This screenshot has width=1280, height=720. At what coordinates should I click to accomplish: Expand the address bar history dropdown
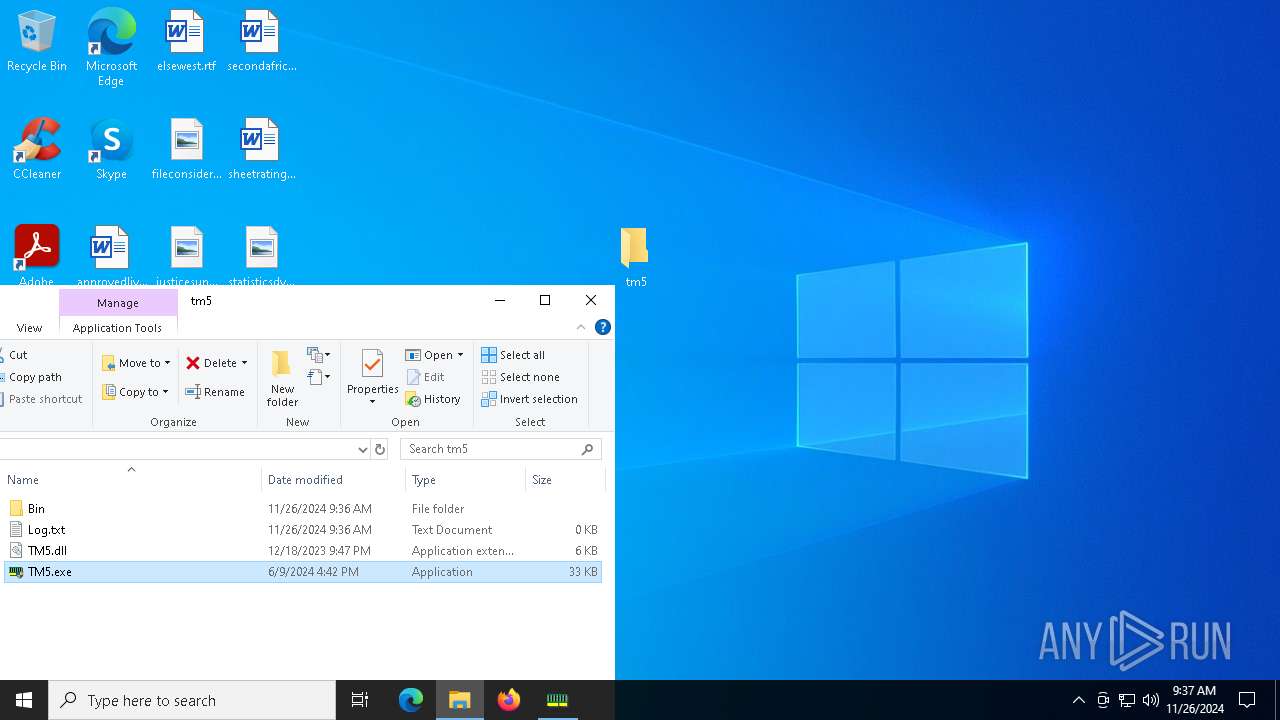coord(362,450)
